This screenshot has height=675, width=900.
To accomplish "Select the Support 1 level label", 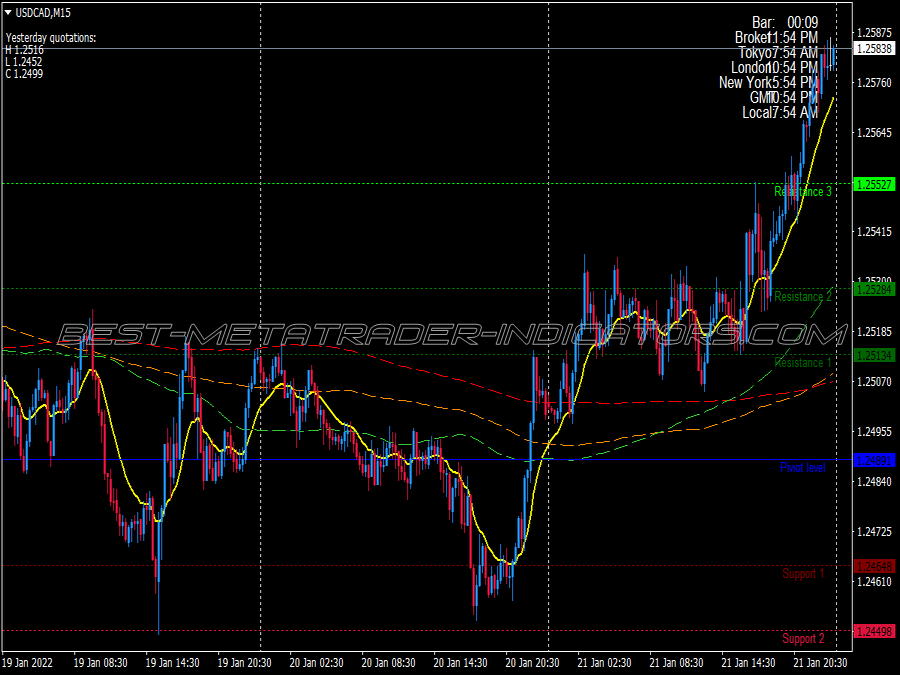I will (803, 574).
